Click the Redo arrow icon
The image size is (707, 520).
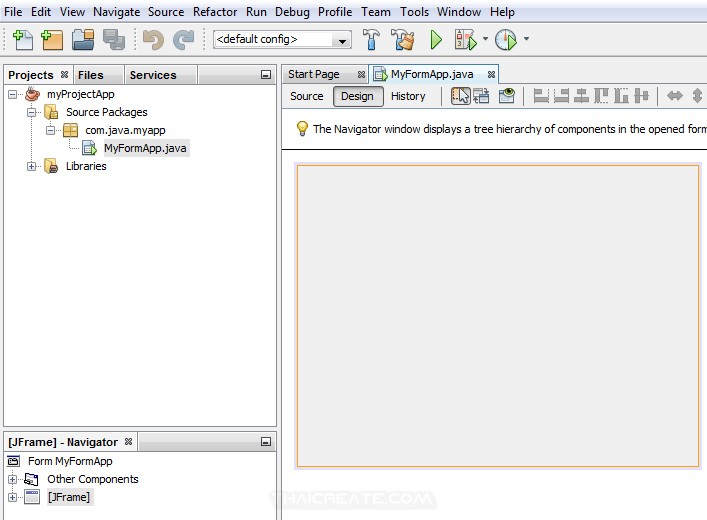tap(184, 40)
